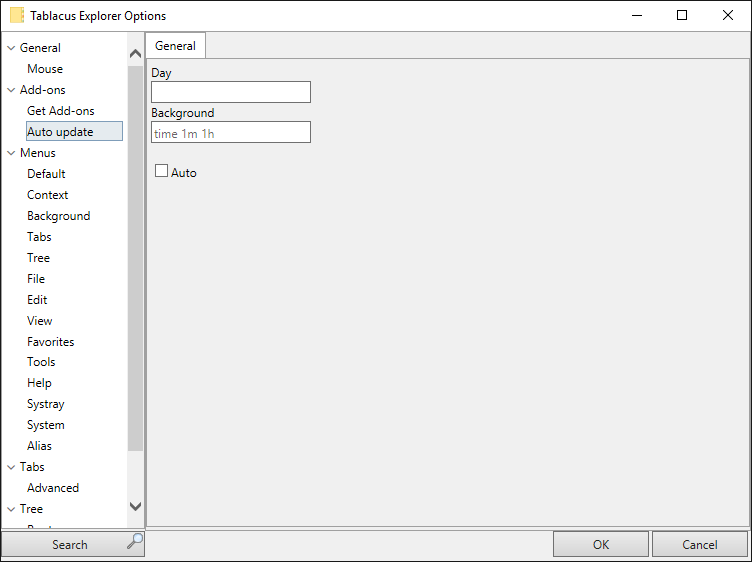Open the Tools menu settings

41,362
